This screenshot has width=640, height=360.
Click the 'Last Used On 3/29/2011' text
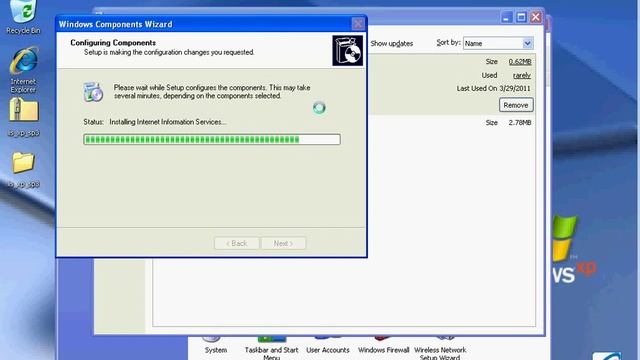pos(493,88)
